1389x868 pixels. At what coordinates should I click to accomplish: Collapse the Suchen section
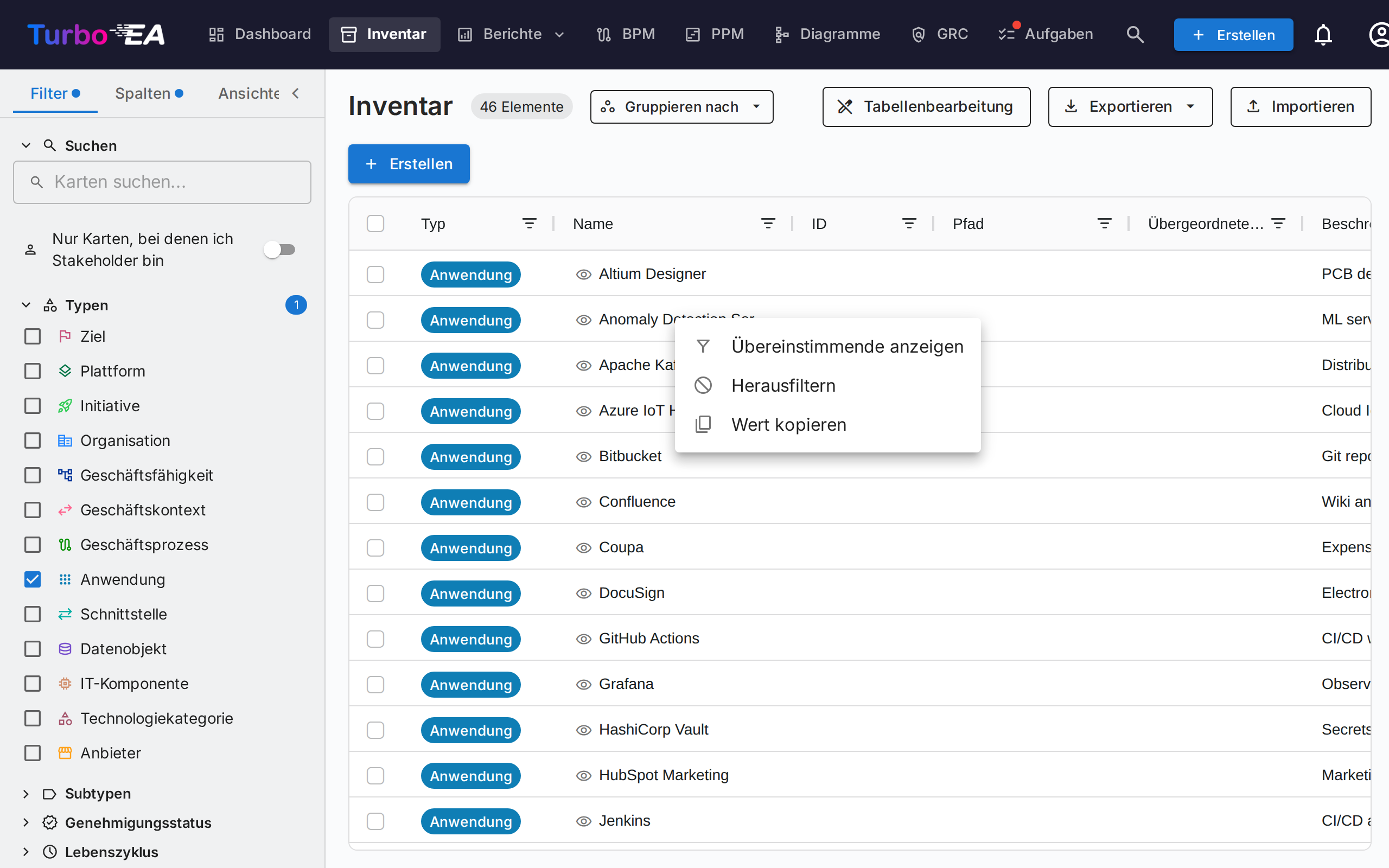click(26, 146)
